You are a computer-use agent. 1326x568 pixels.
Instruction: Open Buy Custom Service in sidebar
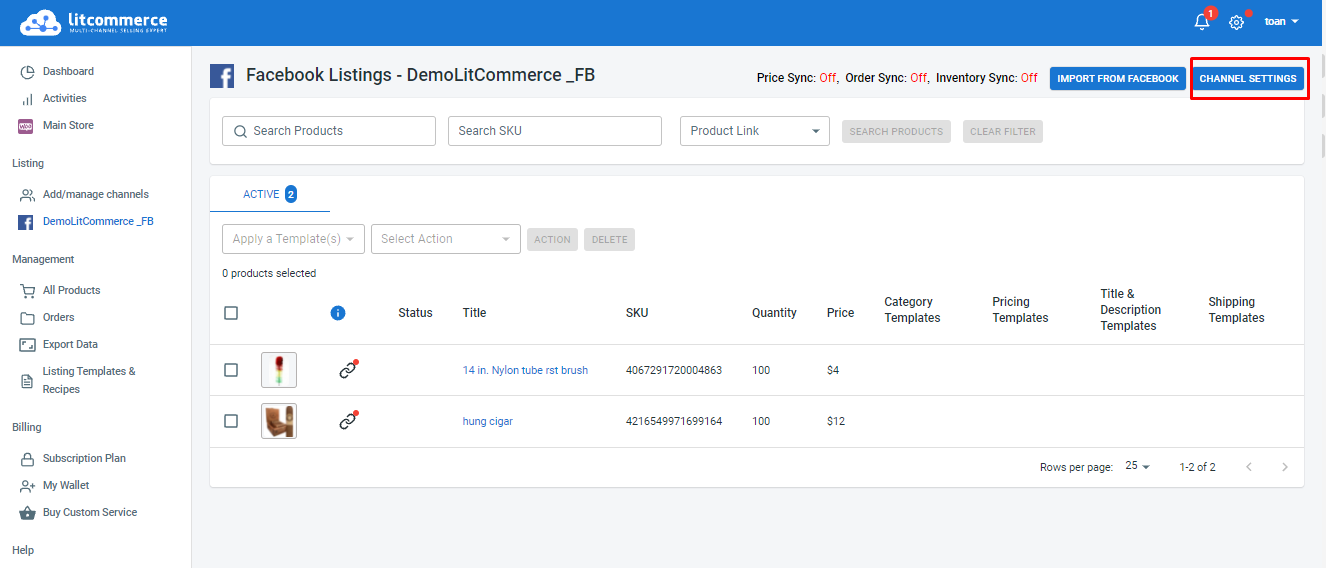point(90,513)
